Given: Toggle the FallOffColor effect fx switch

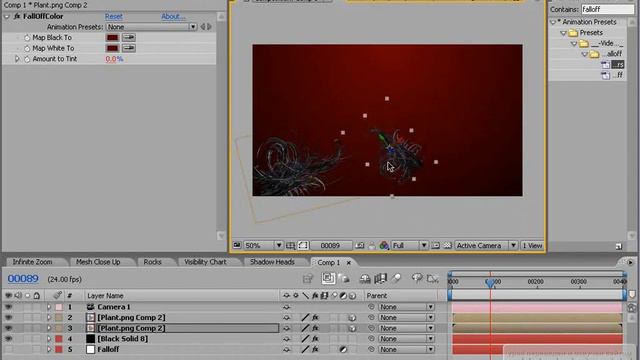Looking at the screenshot, I should (17, 16).
